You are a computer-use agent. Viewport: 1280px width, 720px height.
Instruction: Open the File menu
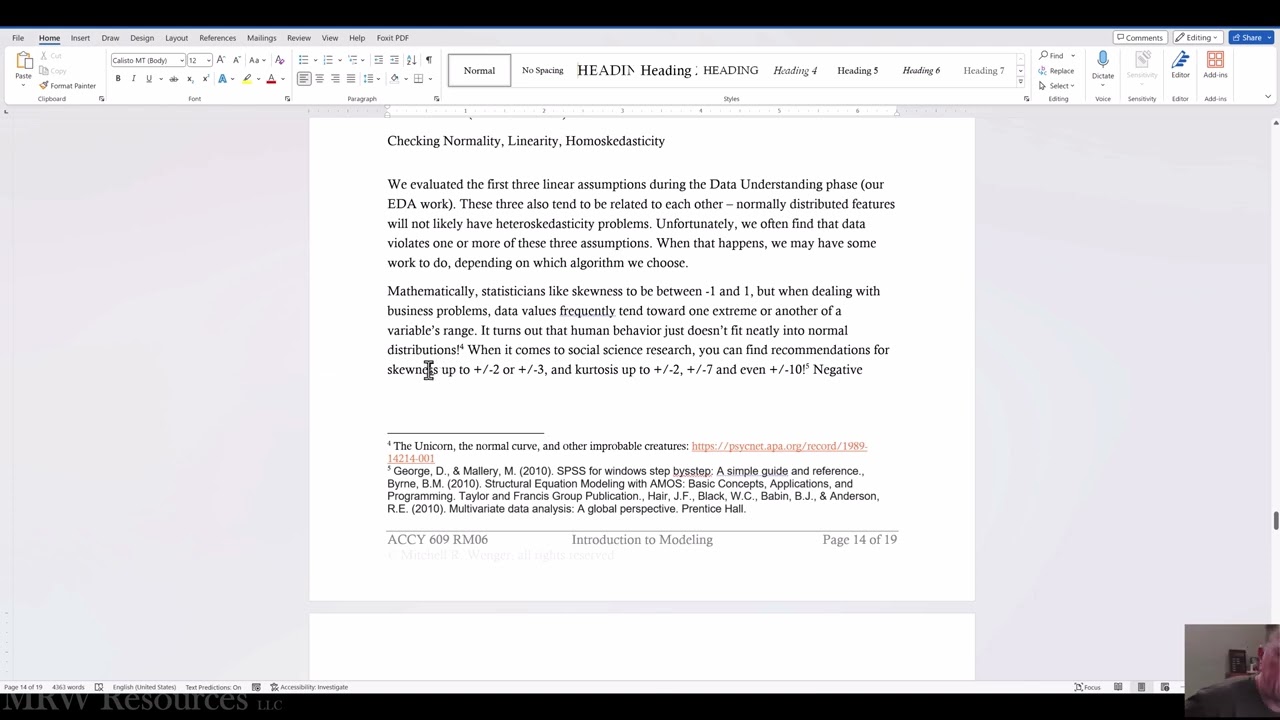18,38
